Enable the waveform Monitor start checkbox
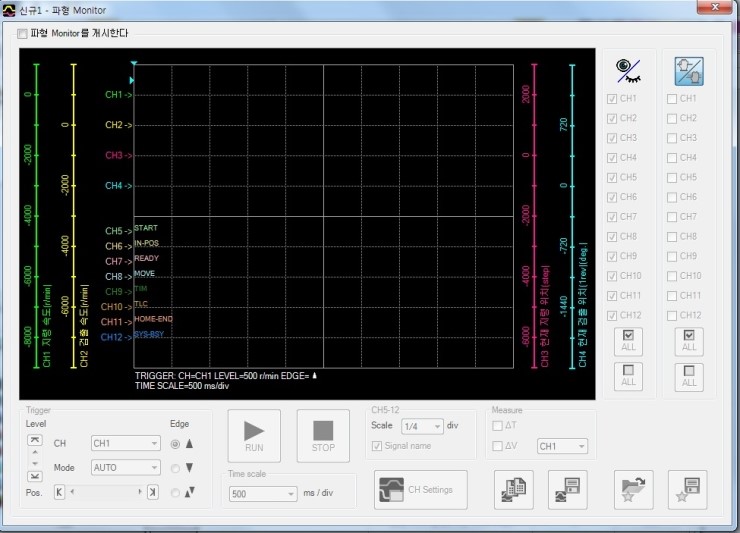The image size is (740, 533). (x=23, y=33)
